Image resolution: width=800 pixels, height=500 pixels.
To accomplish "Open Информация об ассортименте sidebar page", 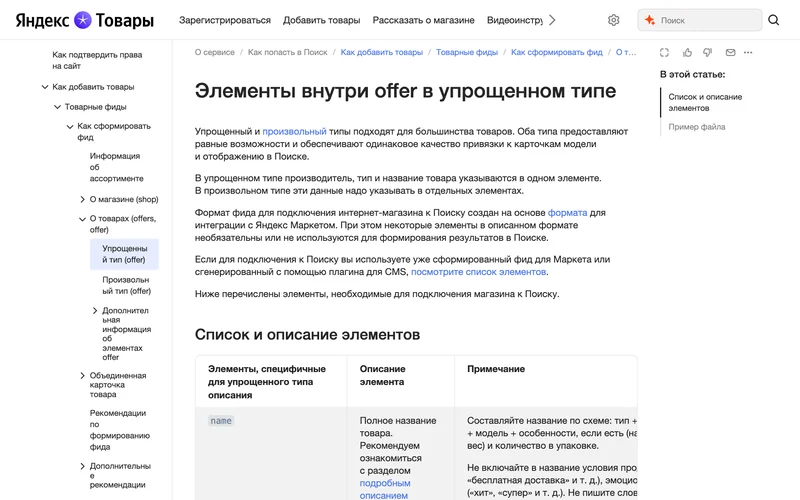I will pos(116,167).
